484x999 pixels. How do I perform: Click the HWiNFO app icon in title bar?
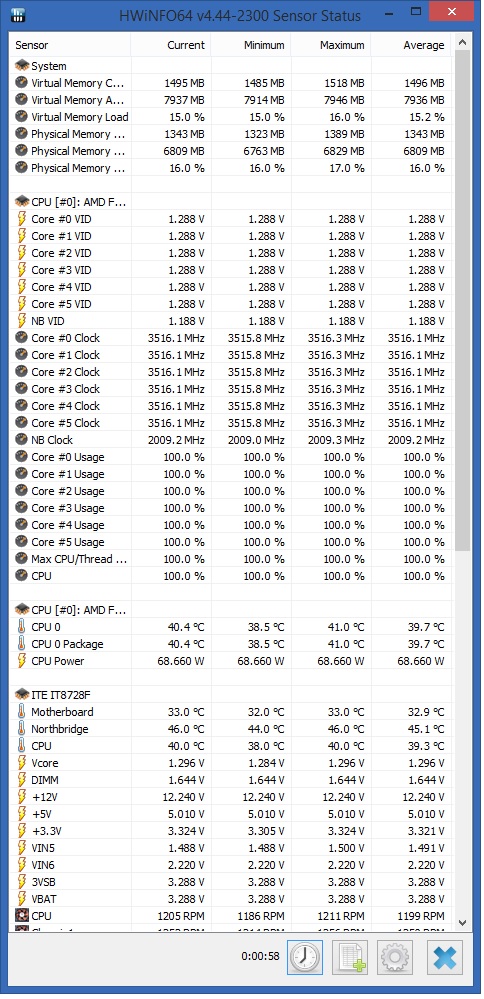(18, 13)
